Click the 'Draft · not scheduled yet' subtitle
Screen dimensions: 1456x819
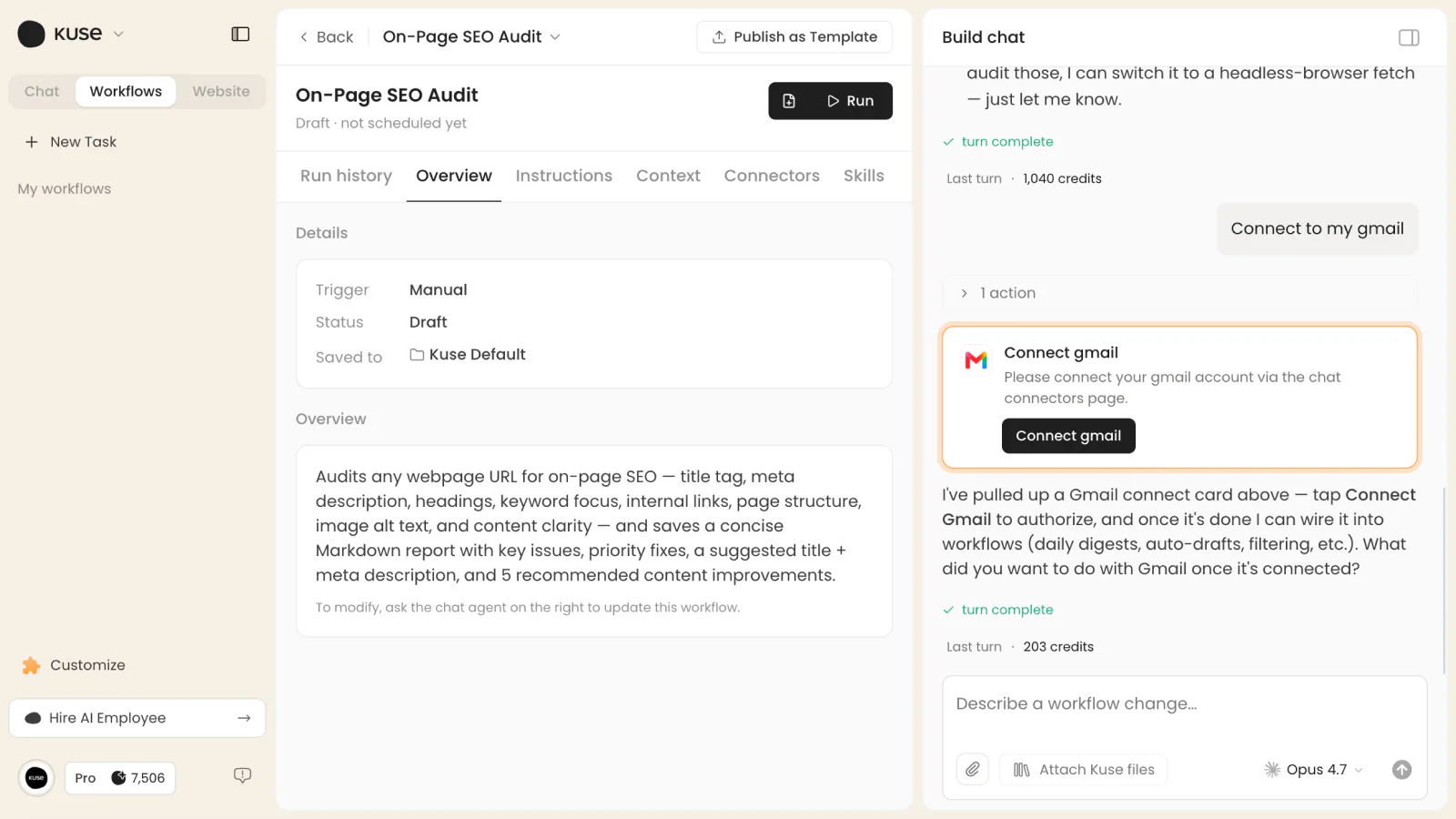[381, 124]
